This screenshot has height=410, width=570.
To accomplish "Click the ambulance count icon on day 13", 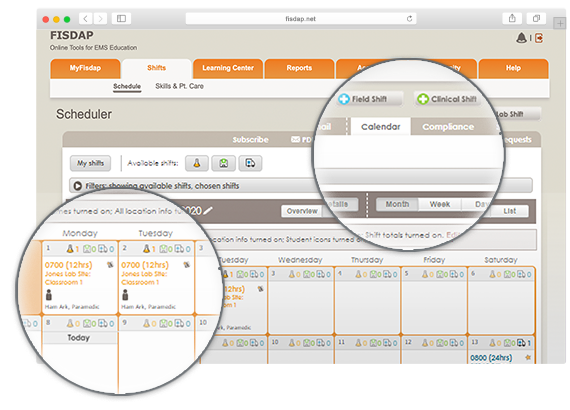I will point(521,343).
